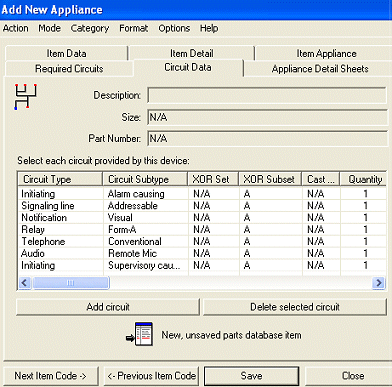Image resolution: width=392 pixels, height=387 pixels.
Task: Click the parts database item icon
Action: pos(140,334)
